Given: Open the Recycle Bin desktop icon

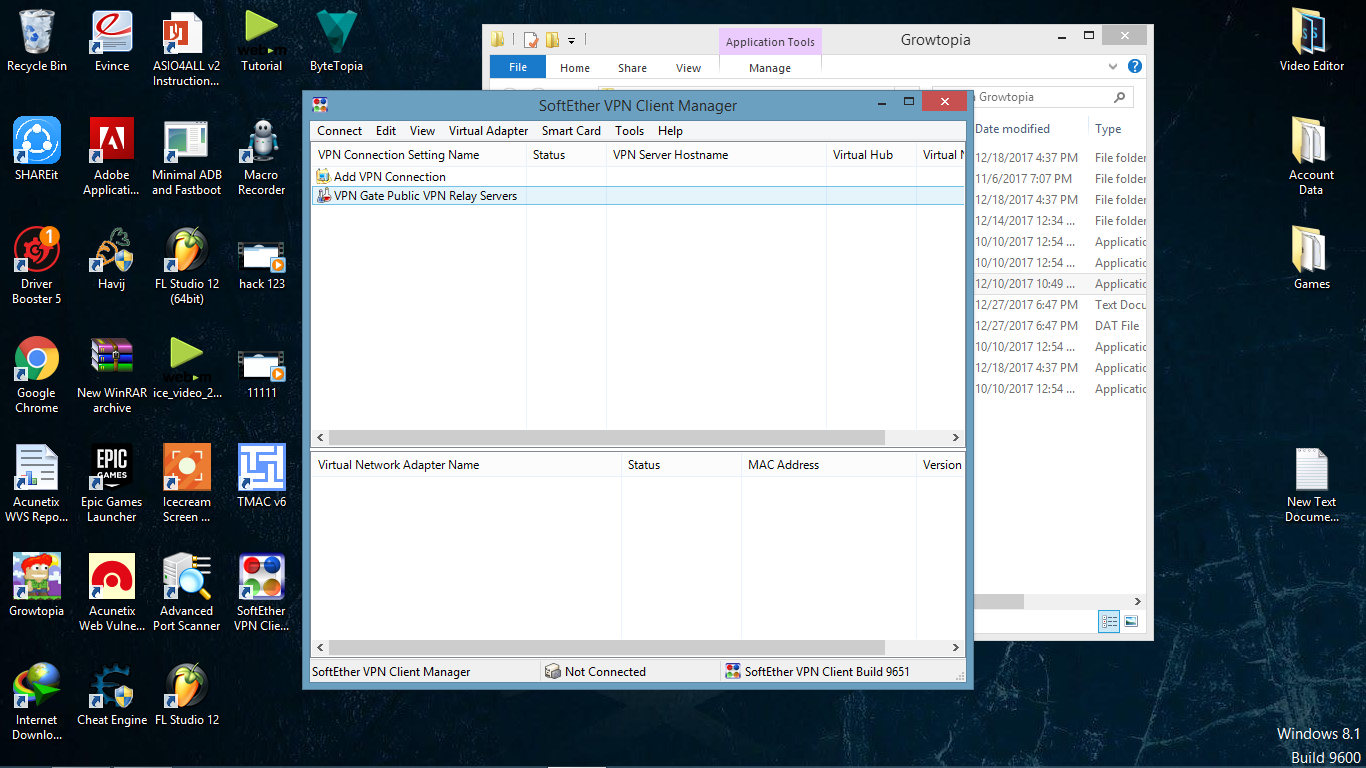Looking at the screenshot, I should [37, 41].
